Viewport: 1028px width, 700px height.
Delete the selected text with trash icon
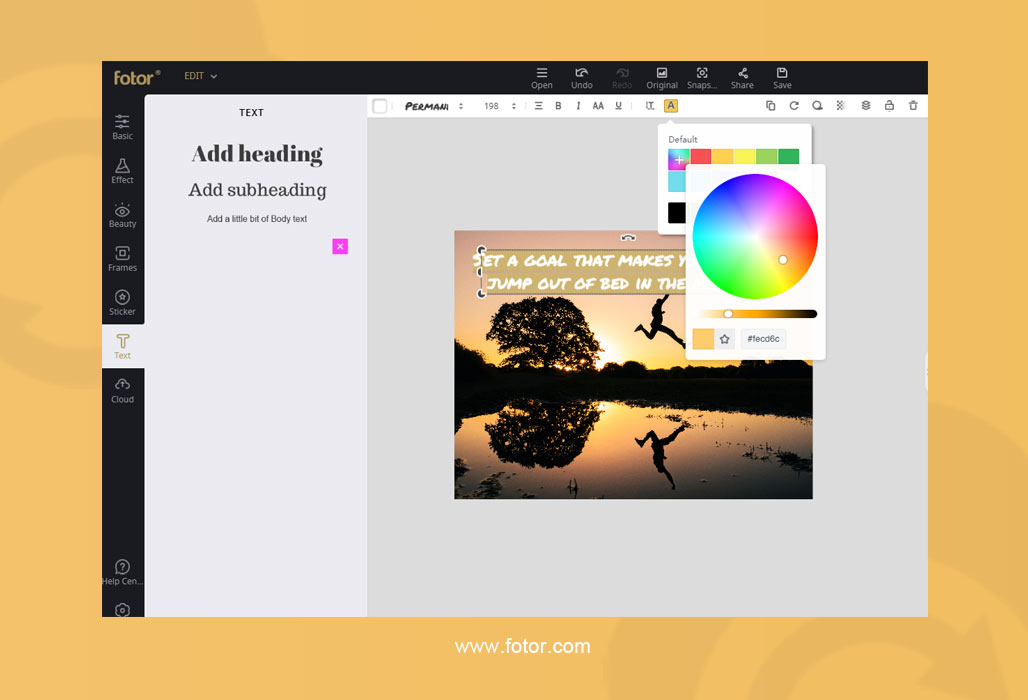913,106
